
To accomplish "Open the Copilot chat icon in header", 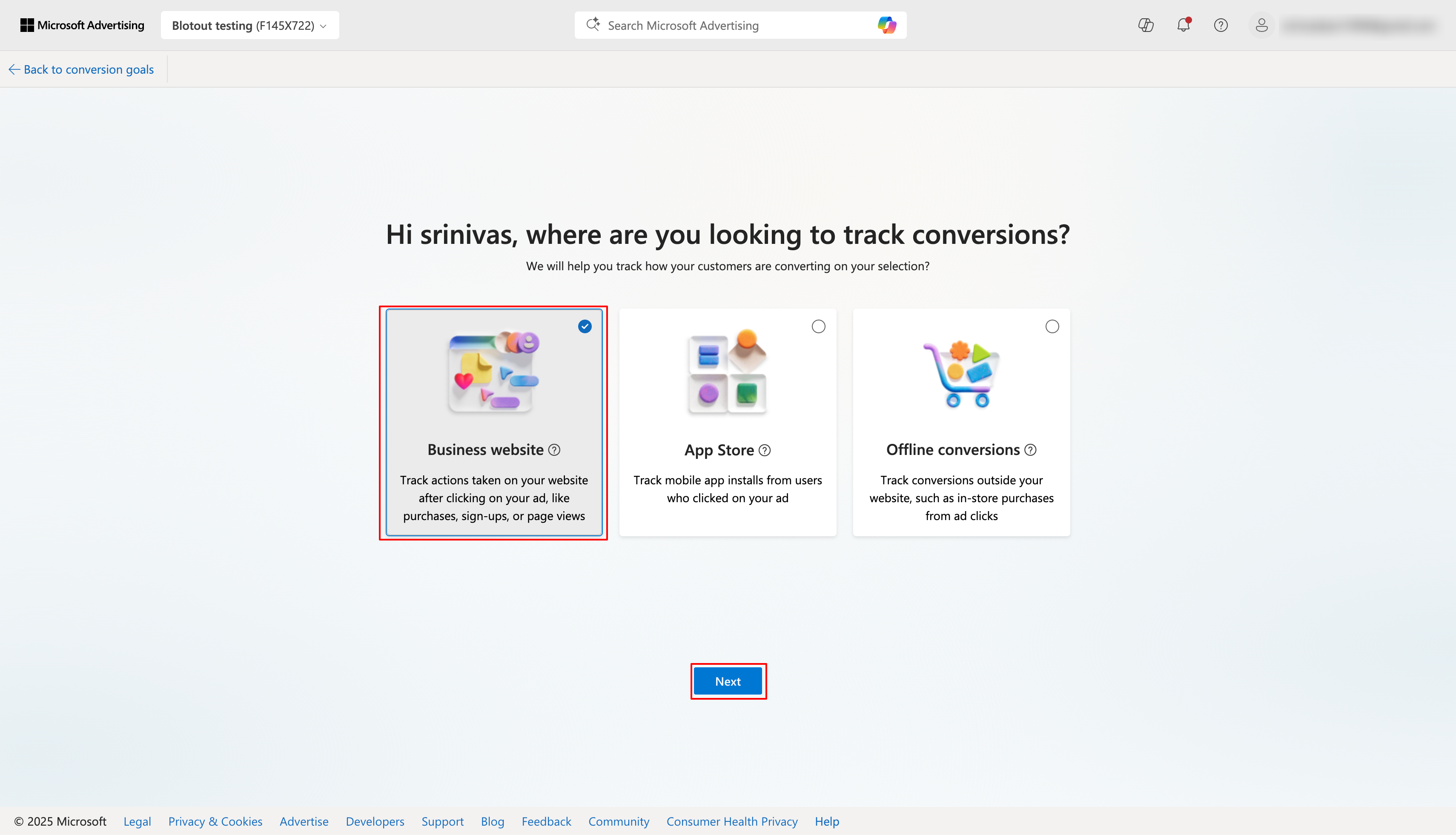I will click(1146, 25).
